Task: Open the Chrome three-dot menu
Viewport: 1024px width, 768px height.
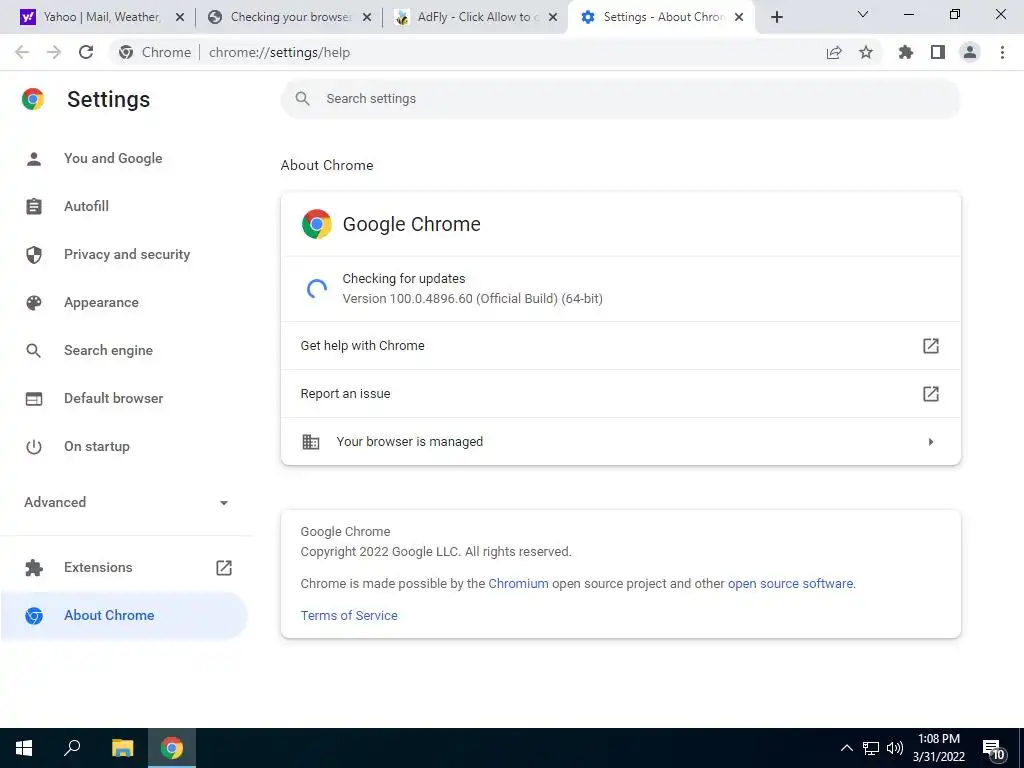Action: (1002, 52)
